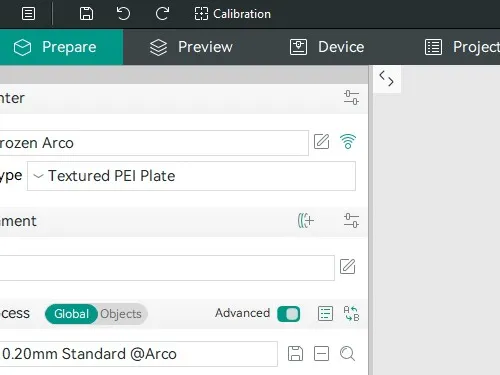Open the Calibration menu
The image size is (500, 375).
coord(233,14)
